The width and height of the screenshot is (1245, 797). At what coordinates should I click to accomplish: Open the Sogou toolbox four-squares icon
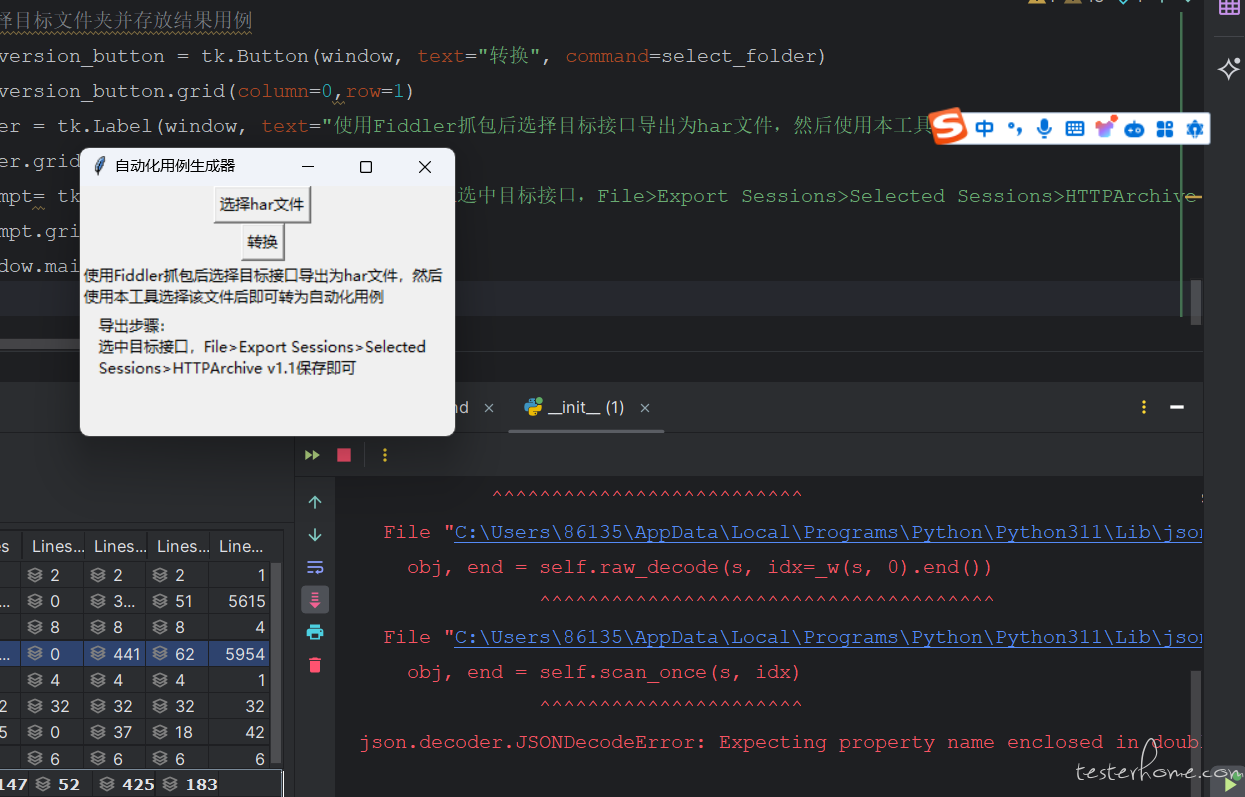[x=1165, y=129]
